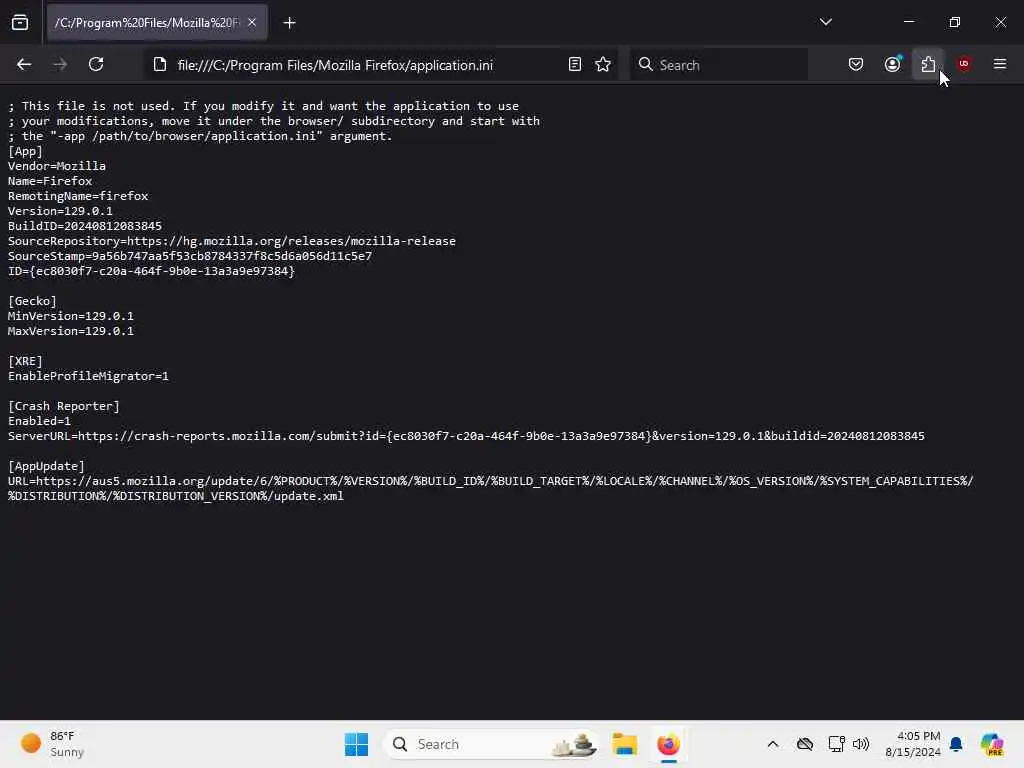This screenshot has height=768, width=1024.
Task: Open the Firefox hamburger application menu
Action: (1000, 64)
